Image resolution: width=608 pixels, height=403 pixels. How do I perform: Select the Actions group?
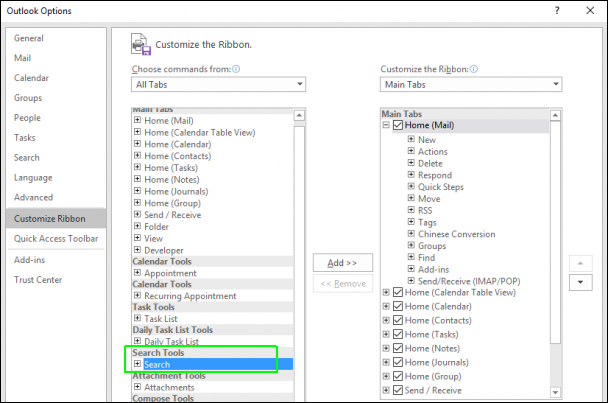(x=433, y=151)
